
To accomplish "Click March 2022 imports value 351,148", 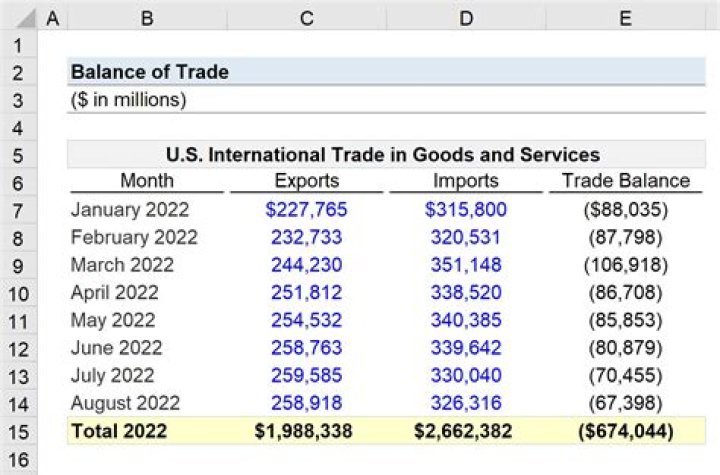I will [x=465, y=265].
